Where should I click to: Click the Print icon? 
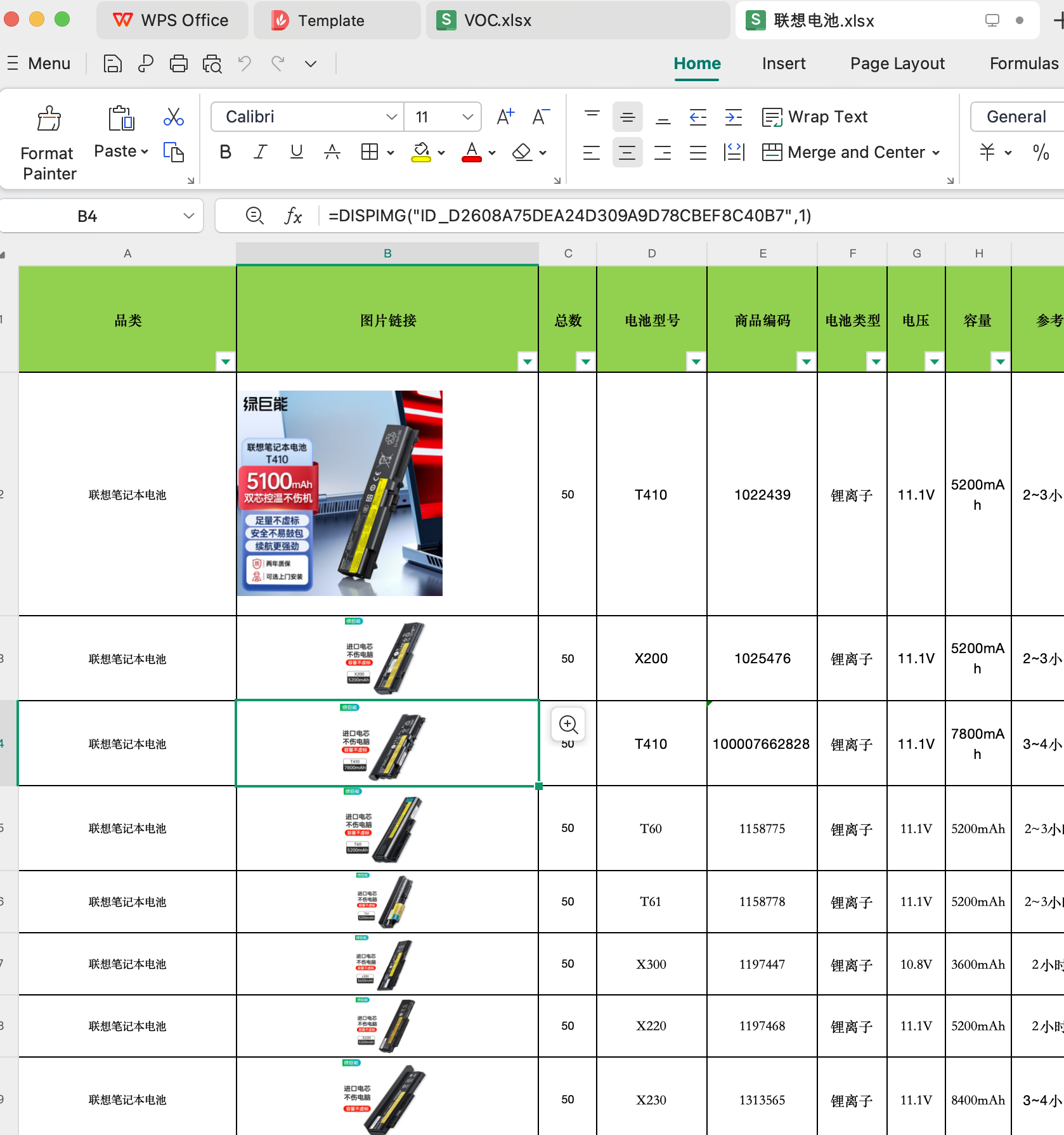[x=179, y=63]
